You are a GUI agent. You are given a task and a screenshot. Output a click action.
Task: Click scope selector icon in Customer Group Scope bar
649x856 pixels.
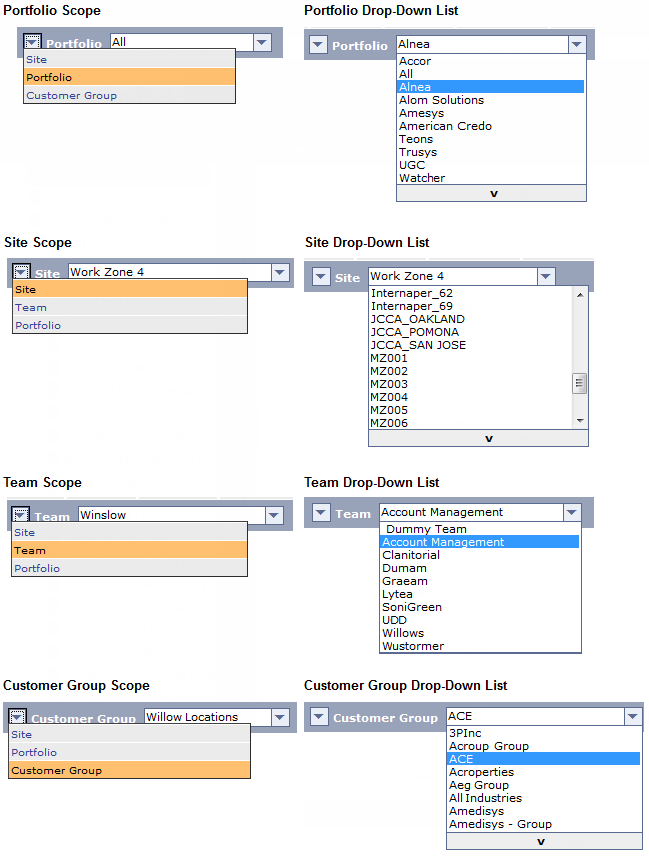[x=17, y=716]
